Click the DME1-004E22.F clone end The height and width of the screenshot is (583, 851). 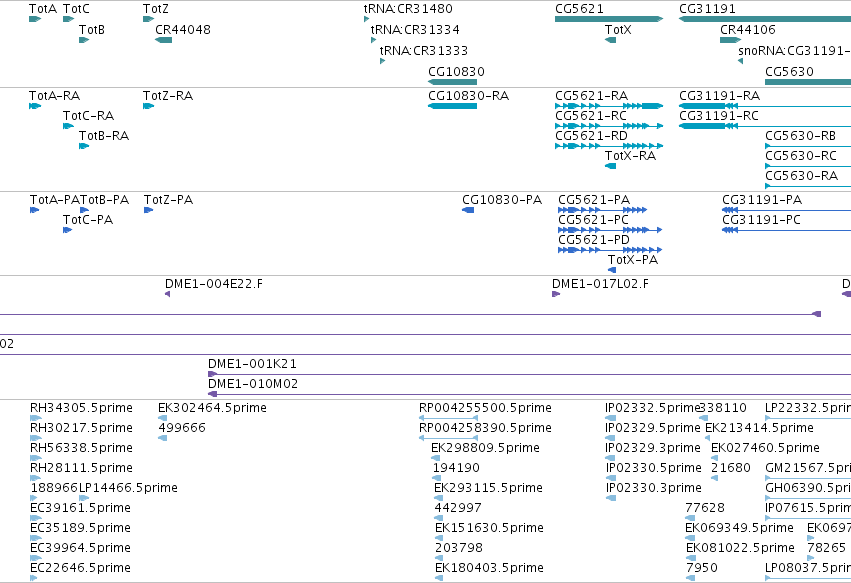tap(168, 294)
